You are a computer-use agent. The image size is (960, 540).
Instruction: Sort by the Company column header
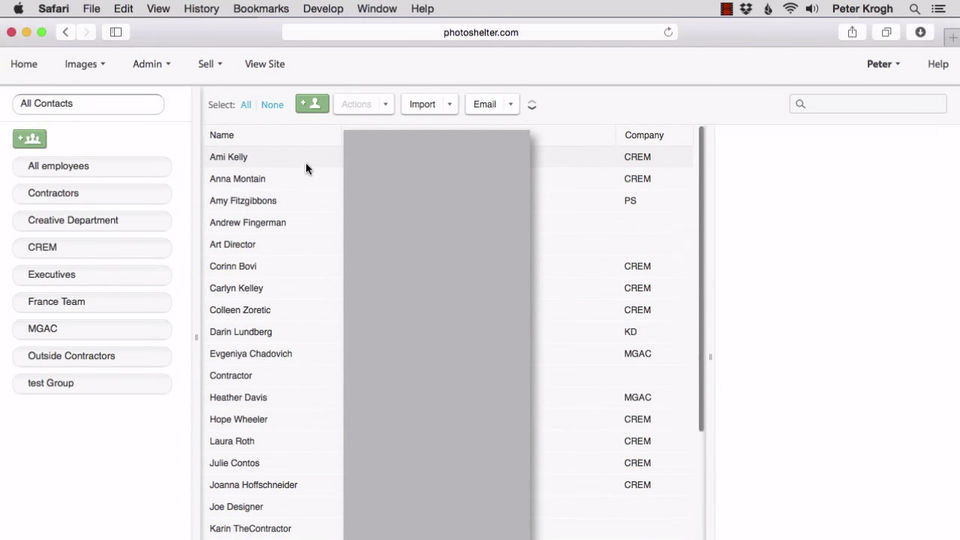point(644,135)
